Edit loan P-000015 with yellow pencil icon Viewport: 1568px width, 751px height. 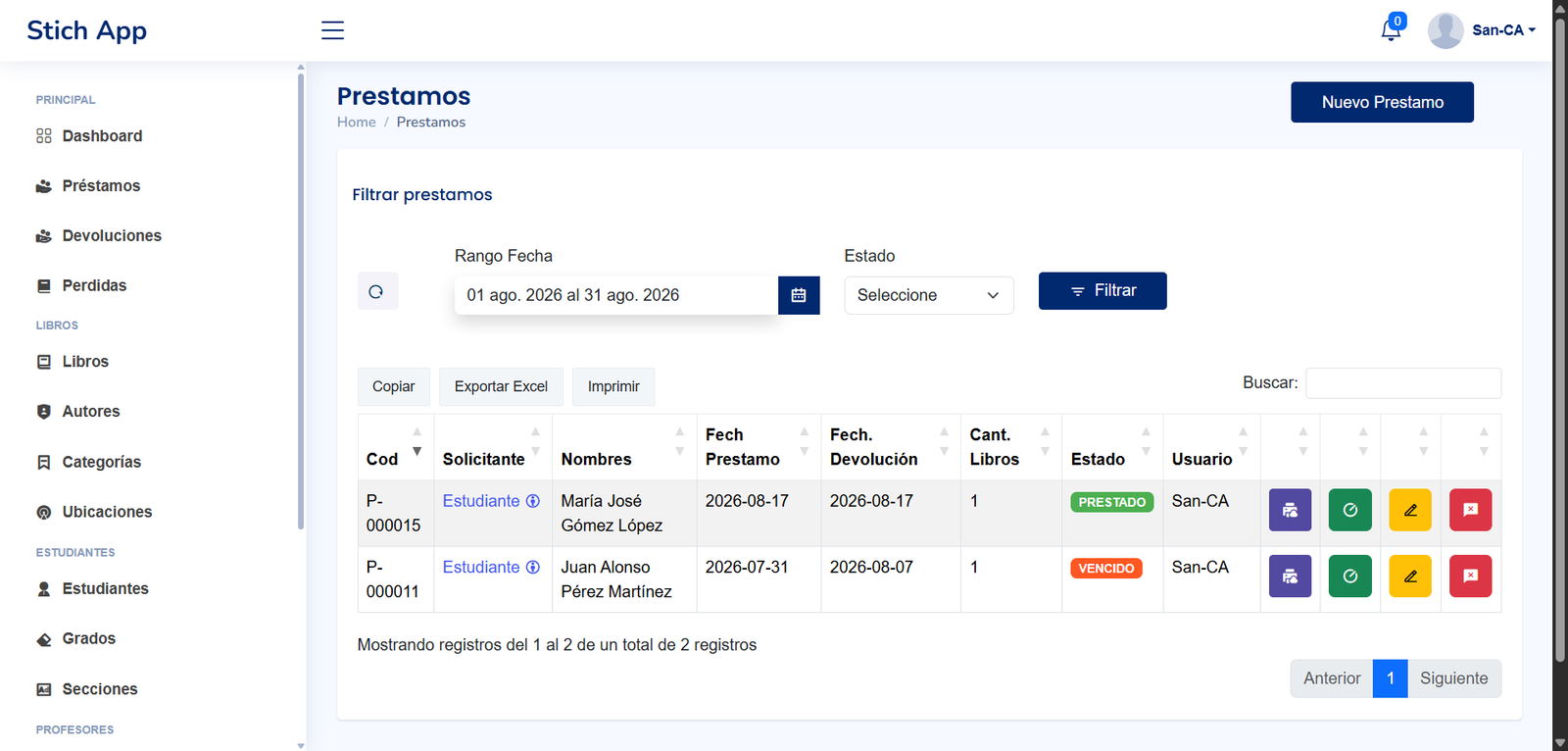(1410, 510)
